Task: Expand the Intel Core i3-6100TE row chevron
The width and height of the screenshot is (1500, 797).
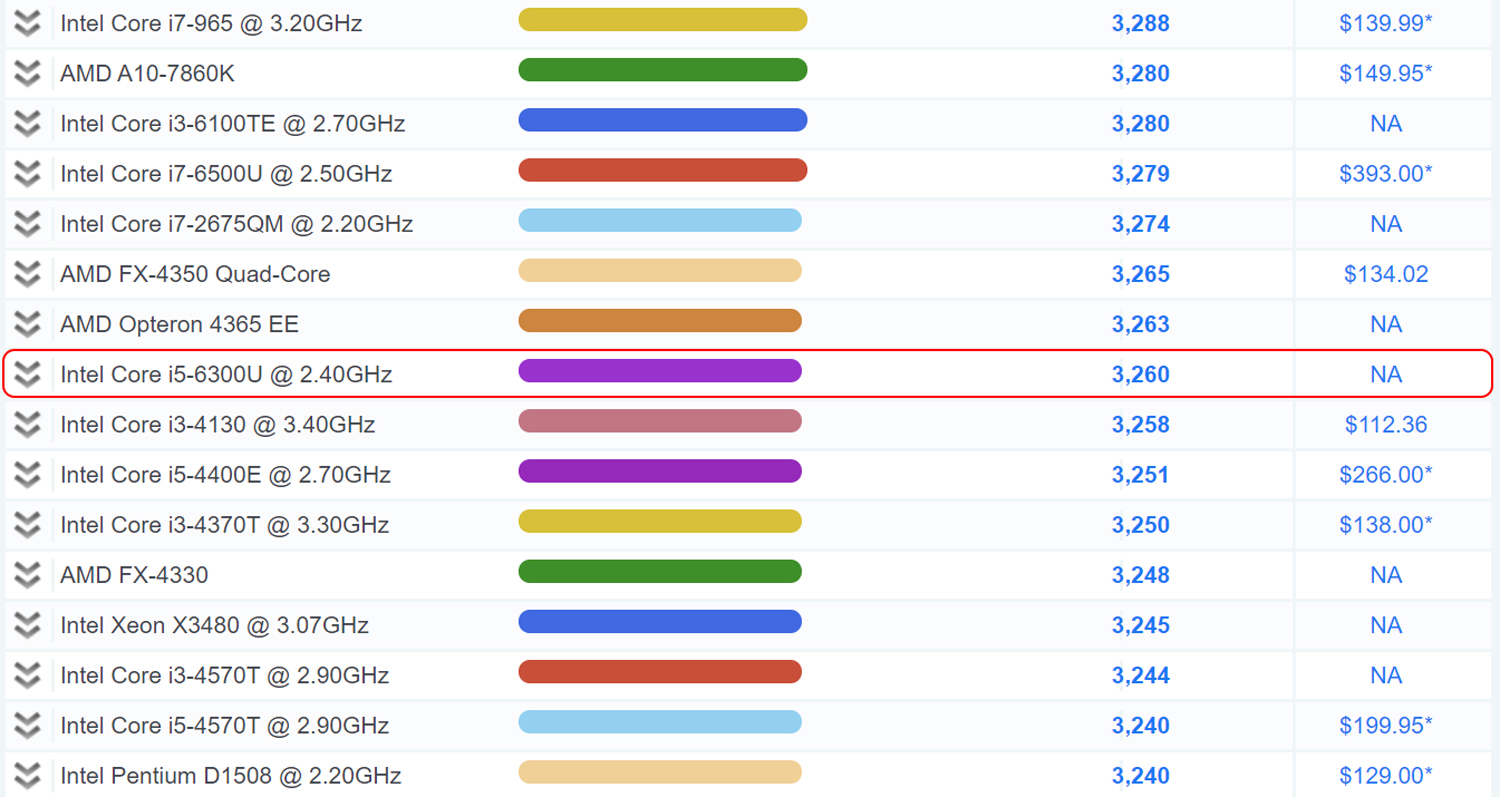Action: (x=28, y=123)
